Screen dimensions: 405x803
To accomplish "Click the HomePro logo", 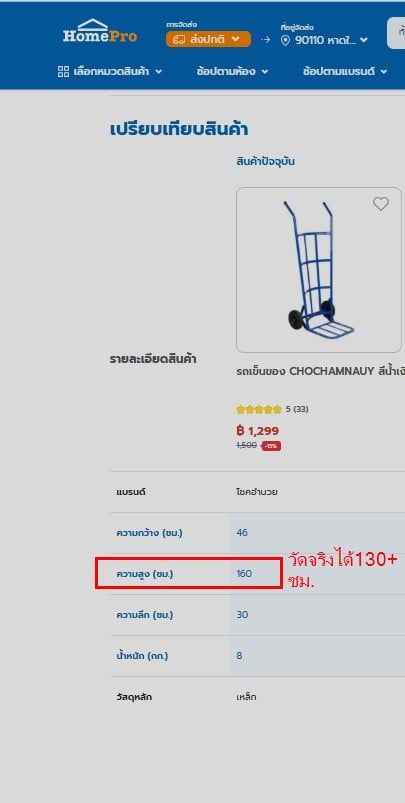I will [x=100, y=31].
